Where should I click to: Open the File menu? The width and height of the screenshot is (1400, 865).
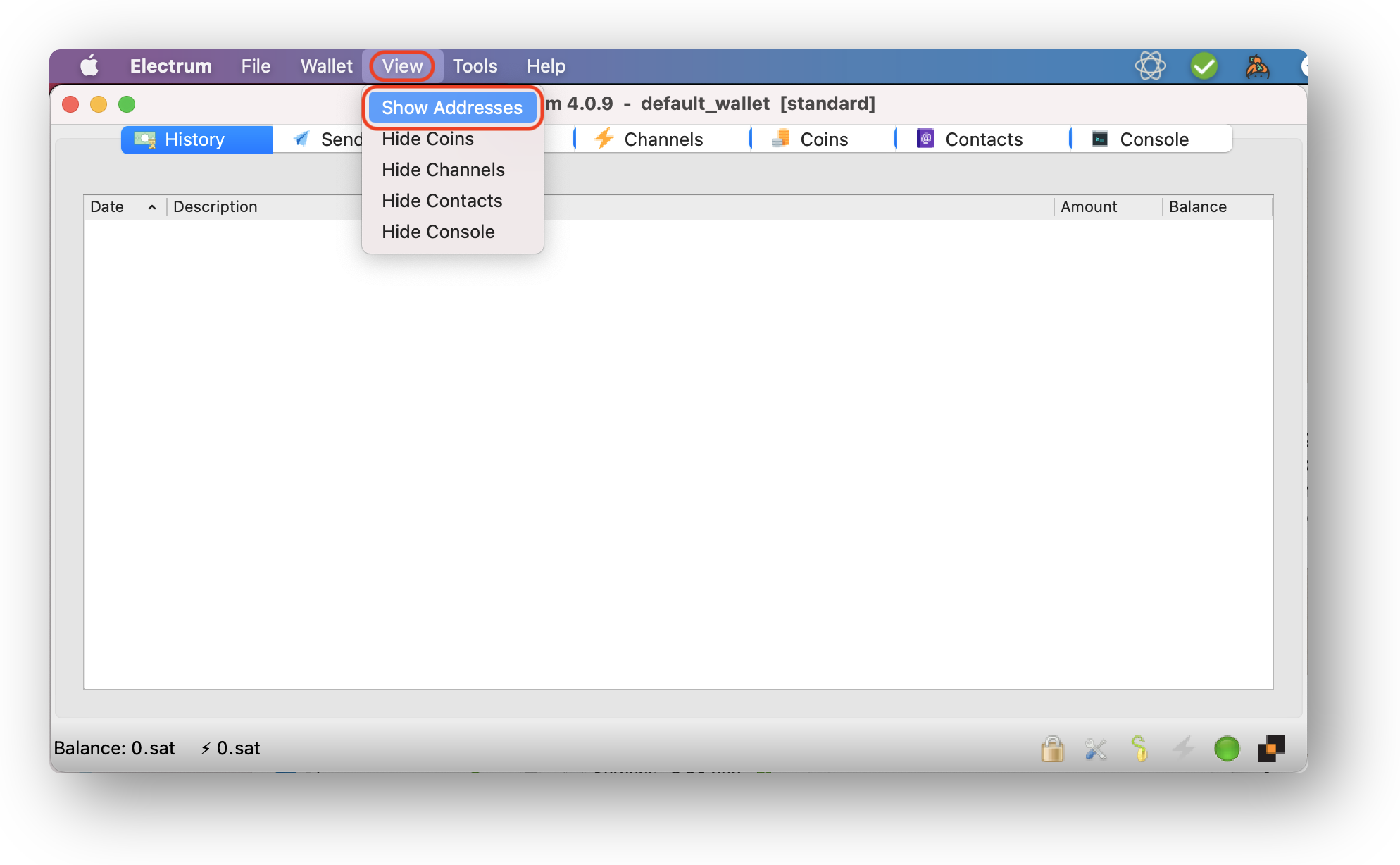click(256, 66)
